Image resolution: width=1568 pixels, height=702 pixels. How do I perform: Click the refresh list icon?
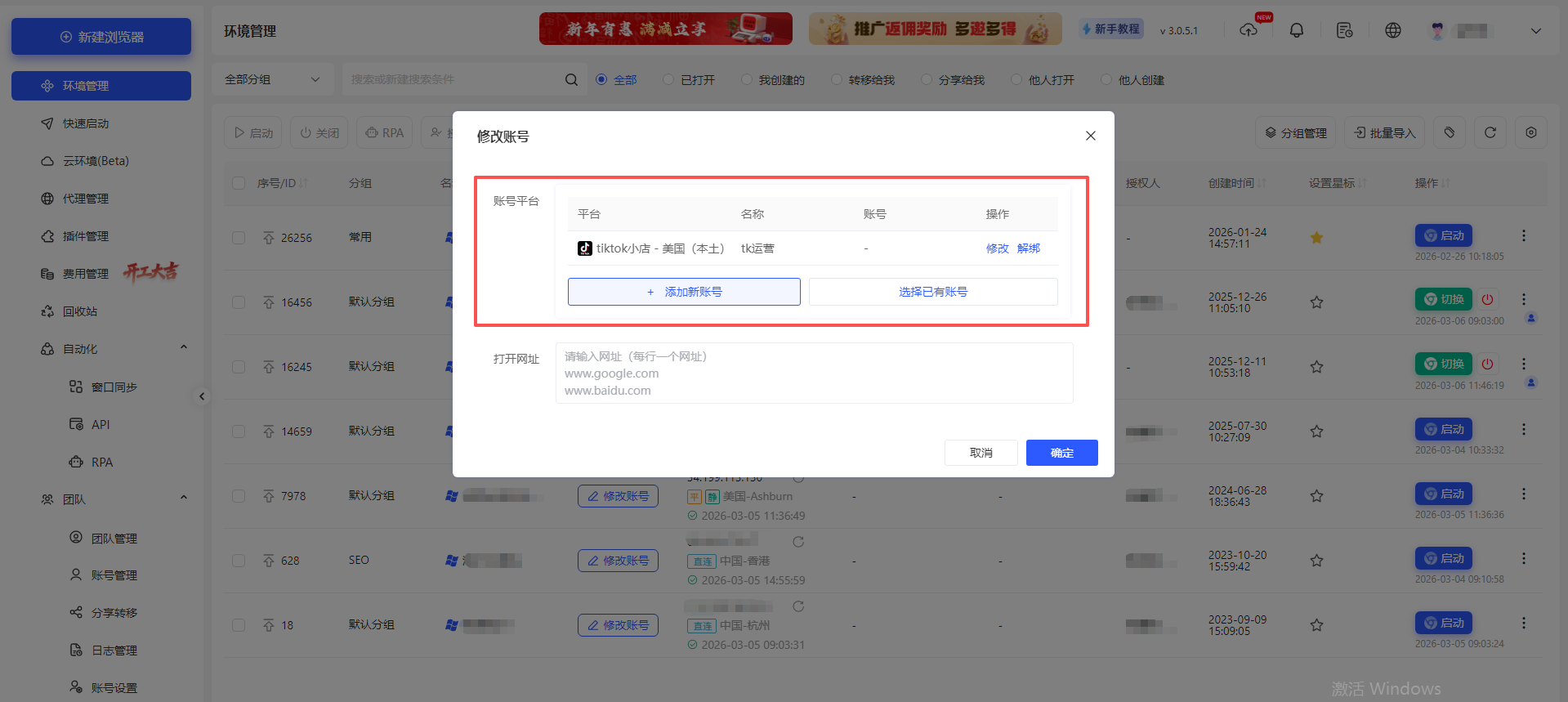click(1490, 132)
